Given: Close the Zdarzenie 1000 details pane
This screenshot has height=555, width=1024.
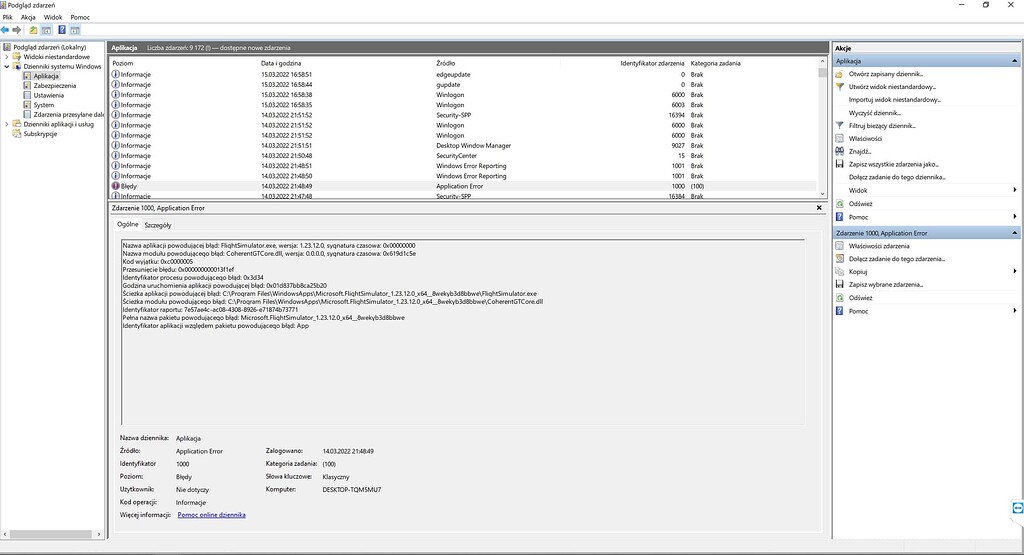Looking at the screenshot, I should [819, 208].
